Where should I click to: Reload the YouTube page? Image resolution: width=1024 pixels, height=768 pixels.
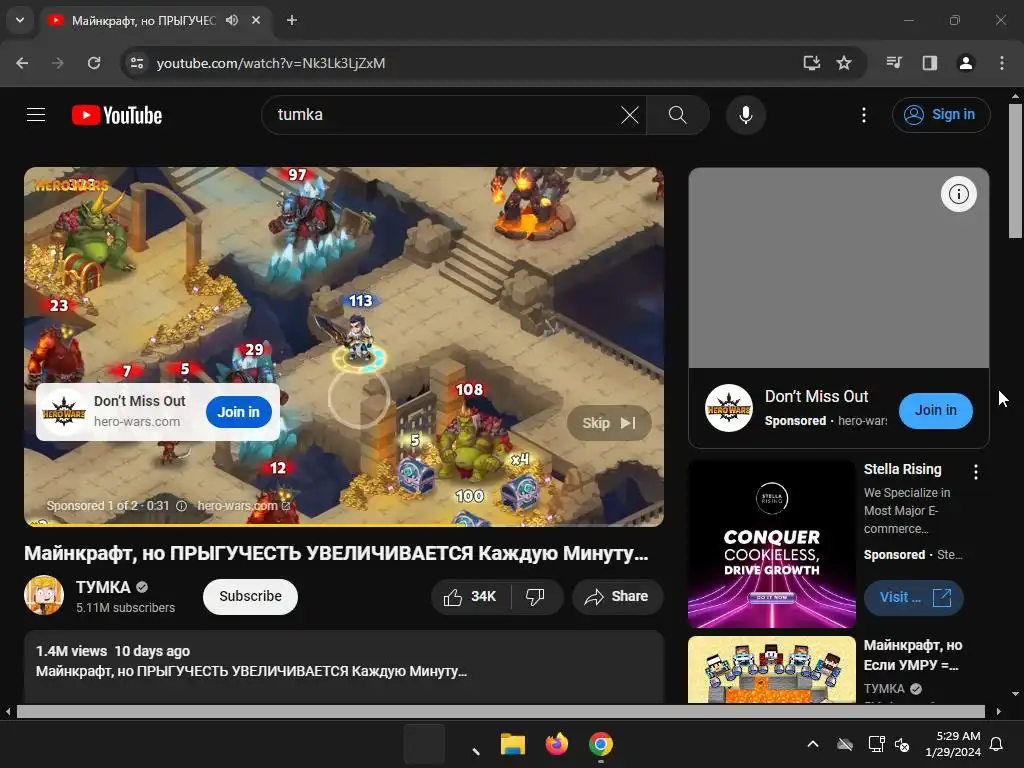(x=94, y=63)
